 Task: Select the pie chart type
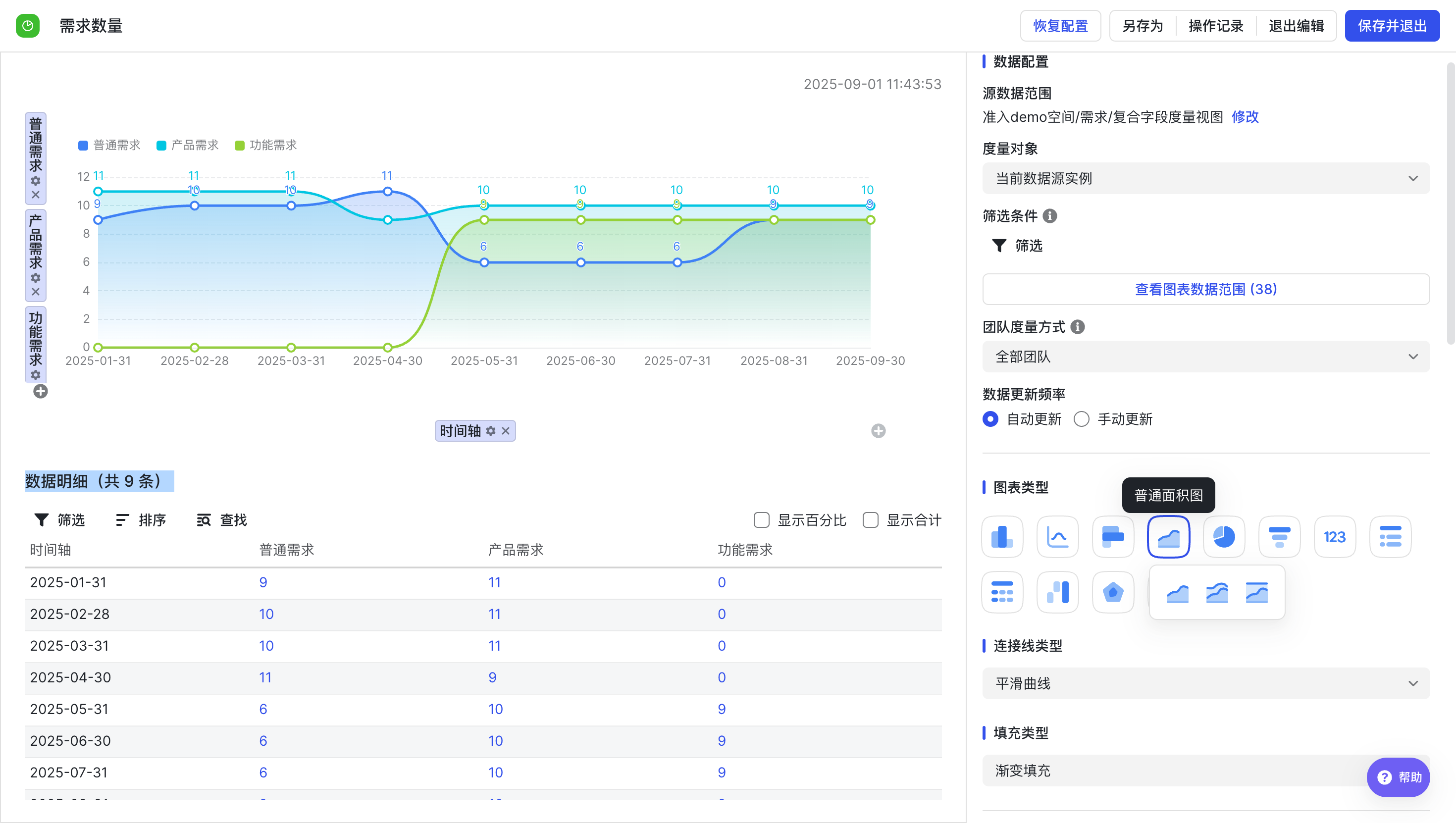(x=1224, y=536)
